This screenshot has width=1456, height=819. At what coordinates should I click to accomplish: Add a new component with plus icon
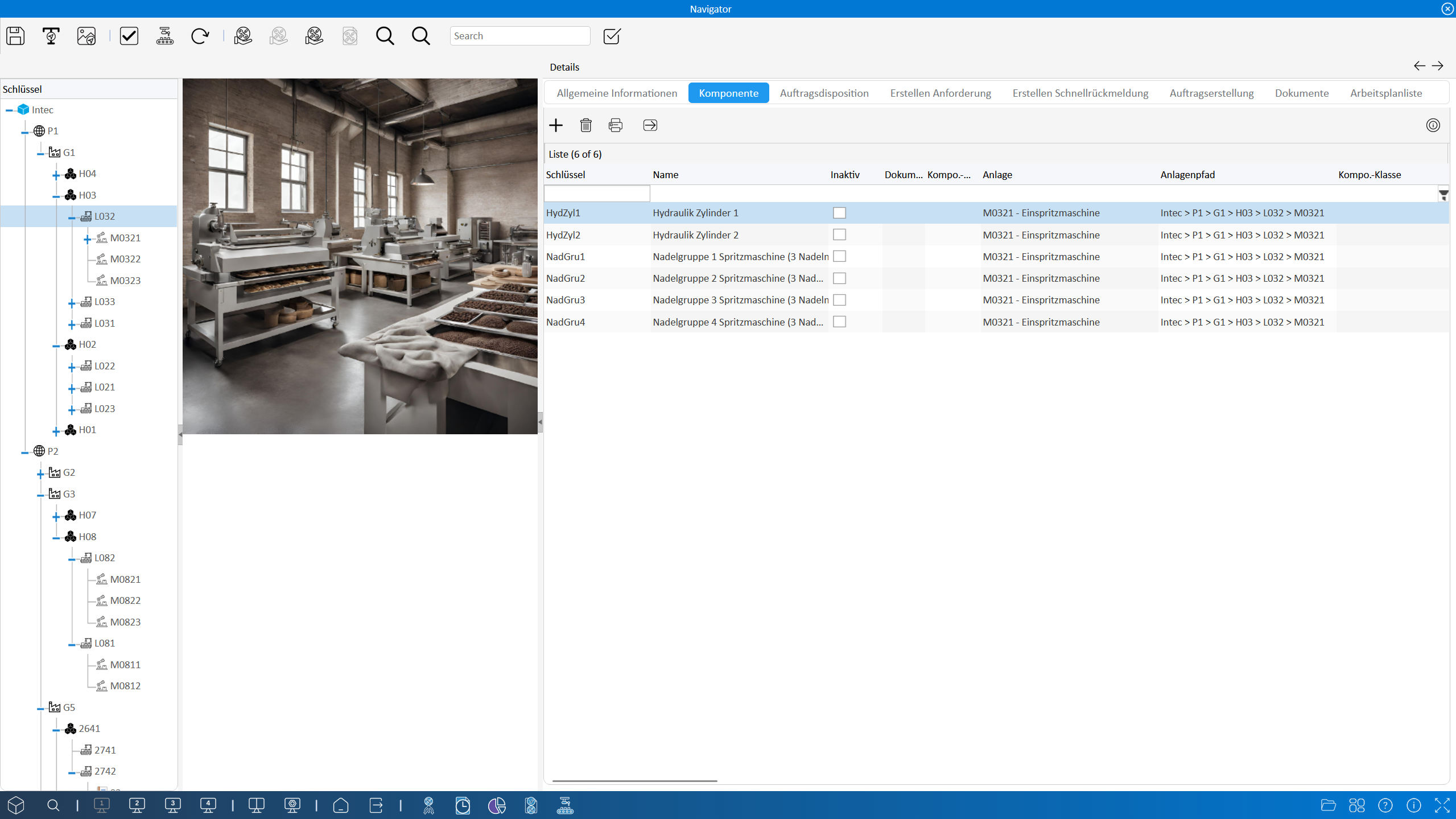pos(556,125)
